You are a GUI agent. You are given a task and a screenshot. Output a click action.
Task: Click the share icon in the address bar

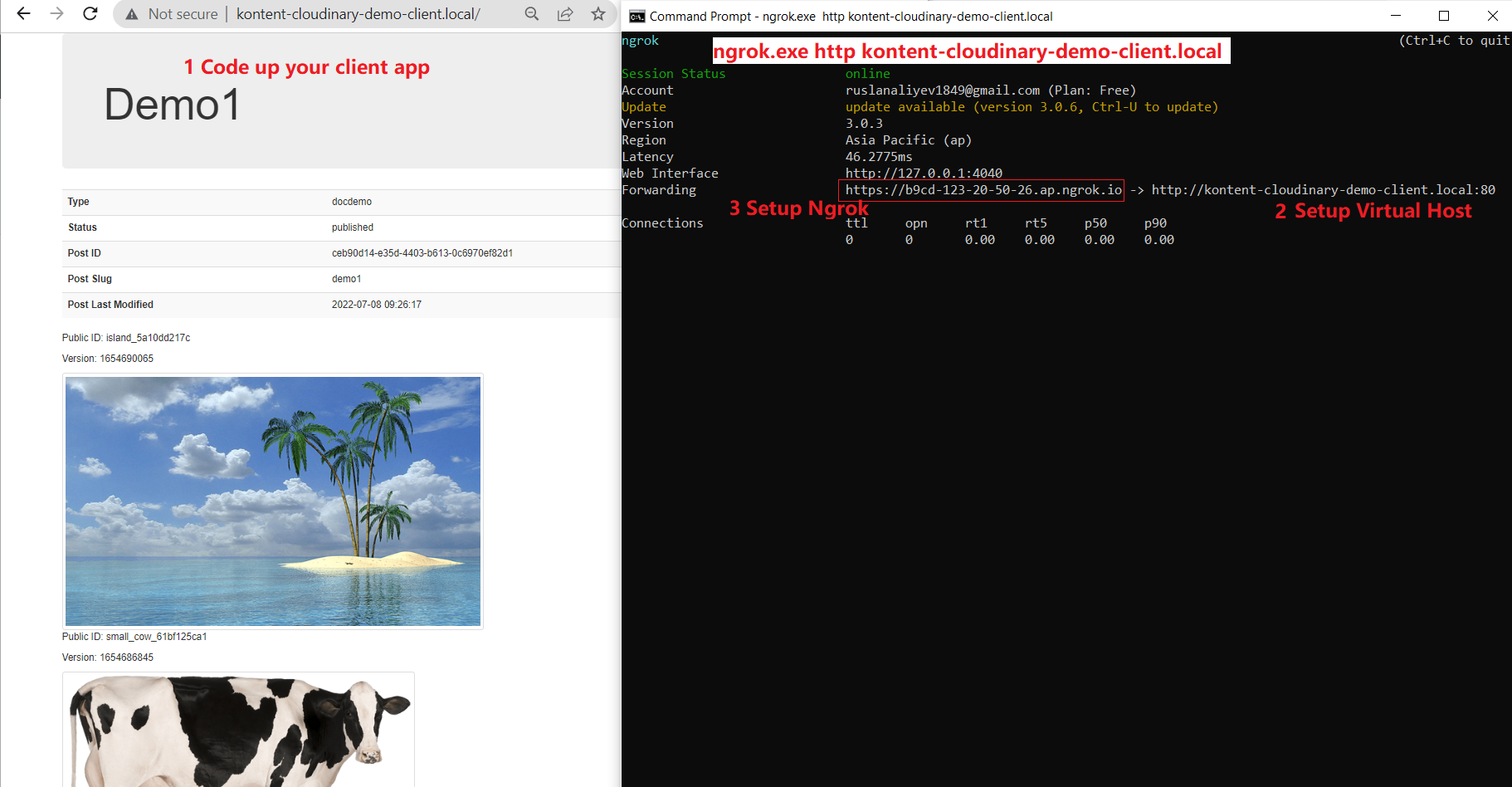tap(566, 13)
